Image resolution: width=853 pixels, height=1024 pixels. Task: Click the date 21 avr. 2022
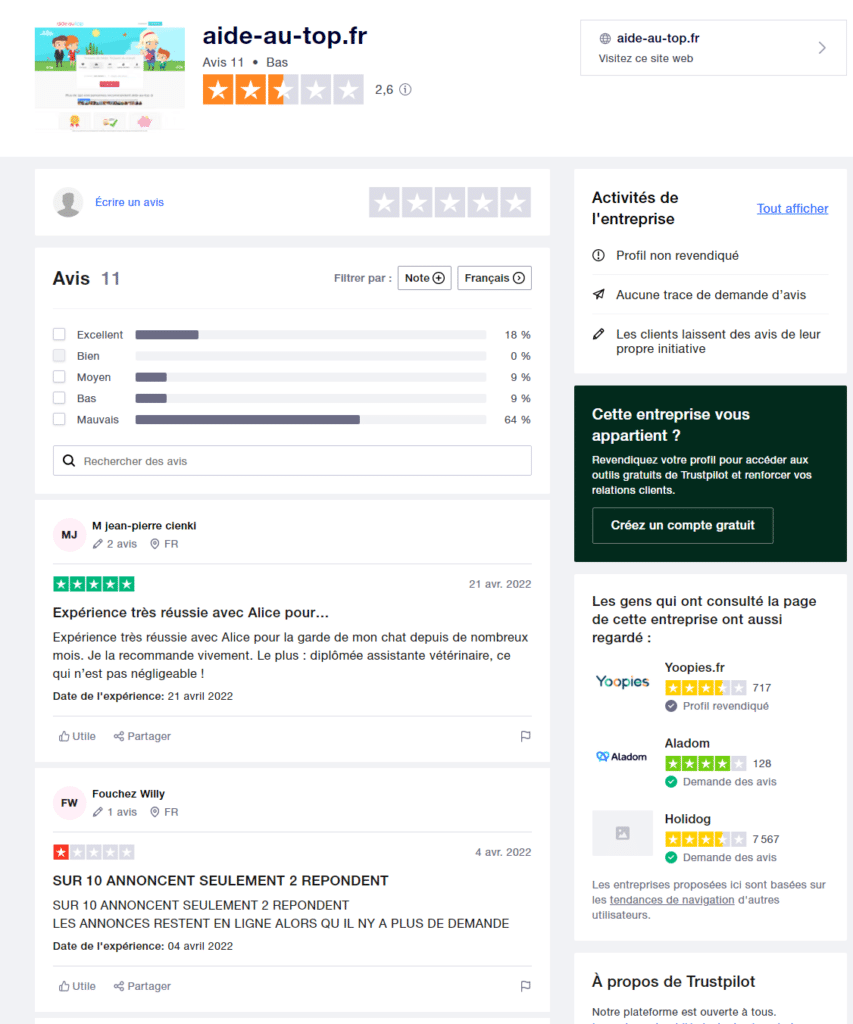(x=500, y=584)
